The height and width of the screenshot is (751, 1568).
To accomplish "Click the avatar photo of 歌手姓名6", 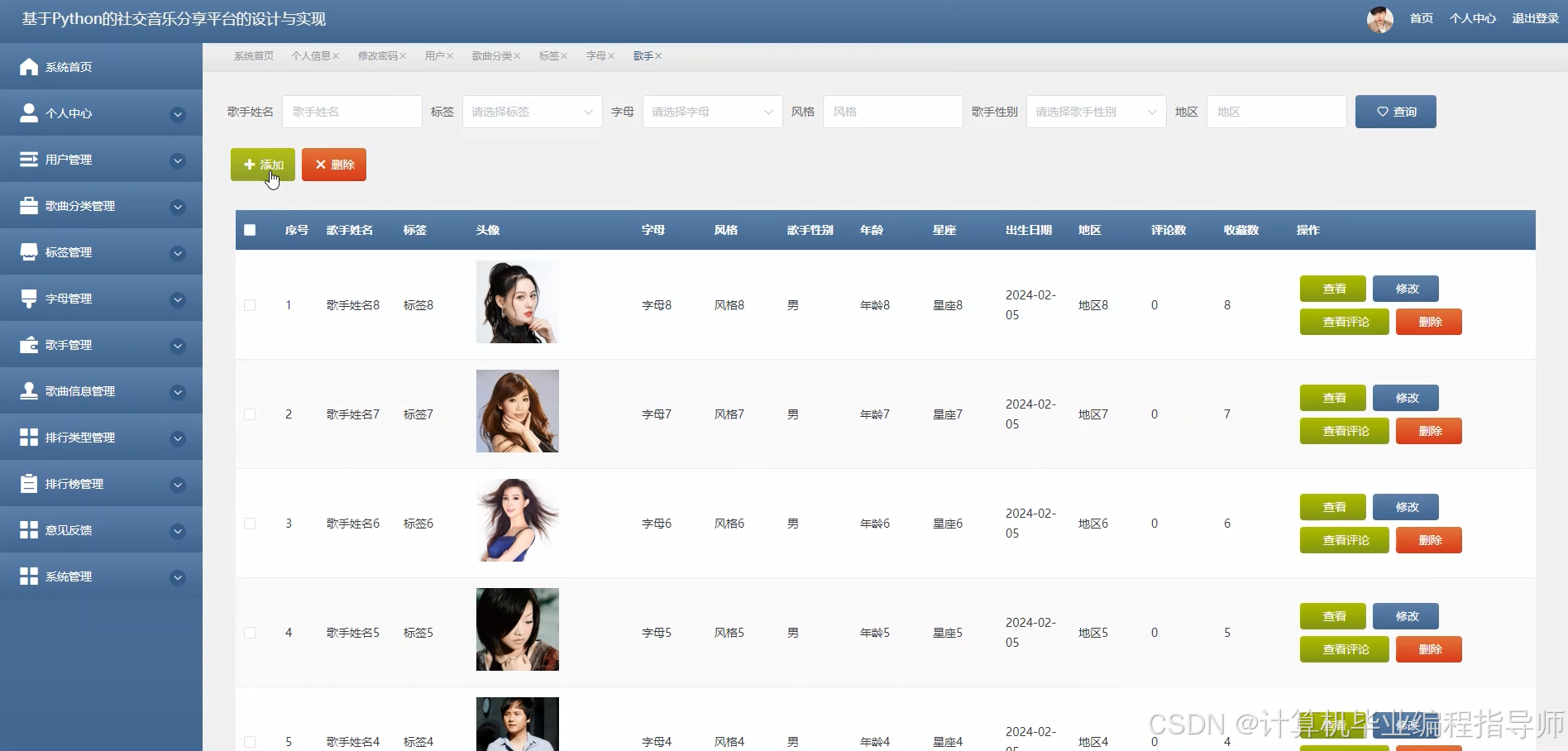I will point(518,520).
